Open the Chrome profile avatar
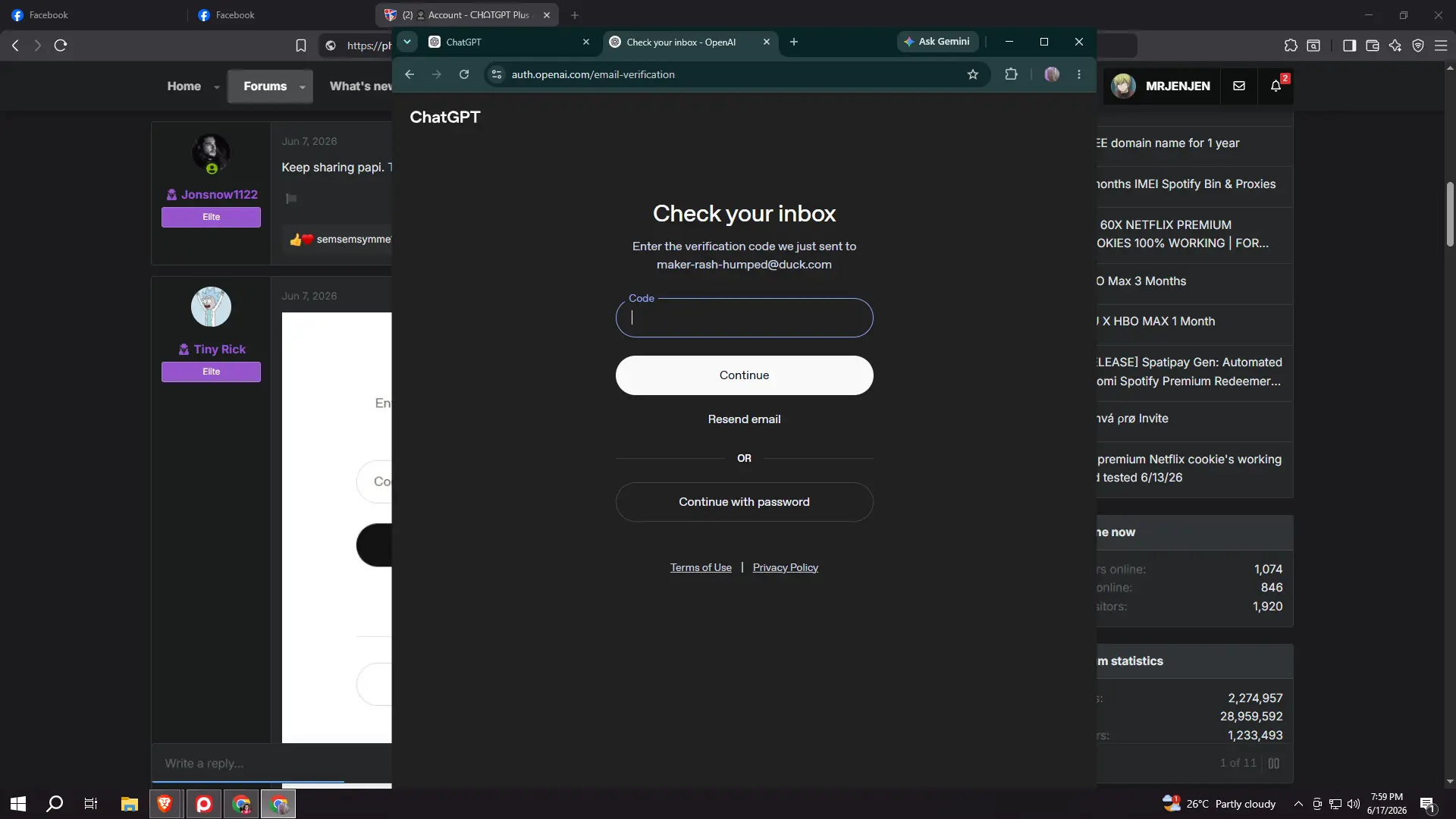 tap(1052, 74)
